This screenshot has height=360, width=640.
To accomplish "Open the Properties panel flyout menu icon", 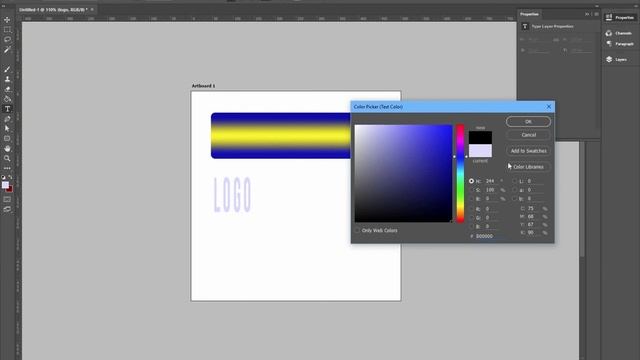I will click(596, 14).
